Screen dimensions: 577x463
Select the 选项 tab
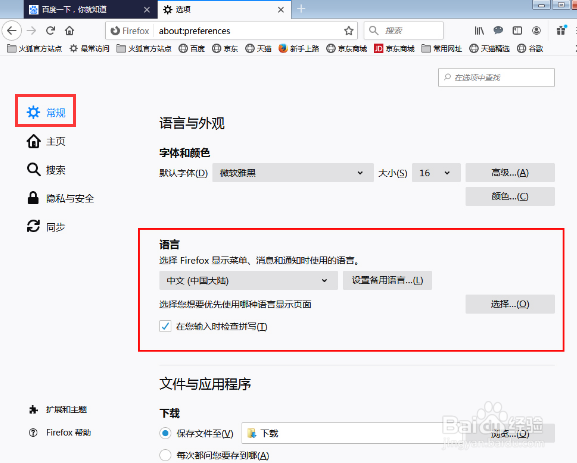[x=224, y=10]
